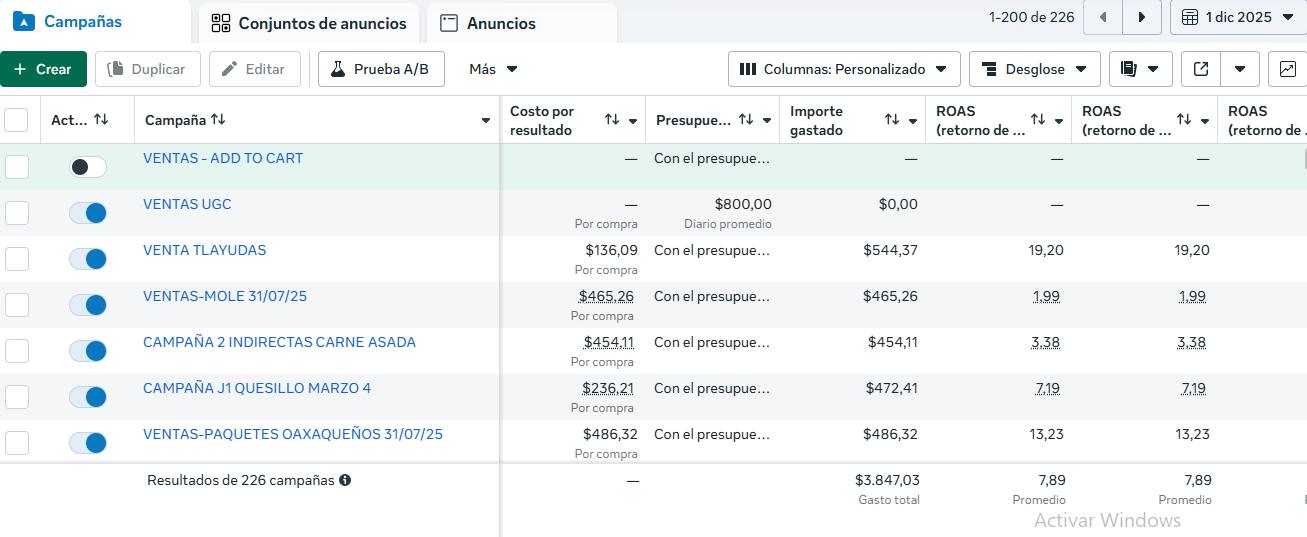Select all campaigns with header checkbox

pyautogui.click(x=17, y=120)
